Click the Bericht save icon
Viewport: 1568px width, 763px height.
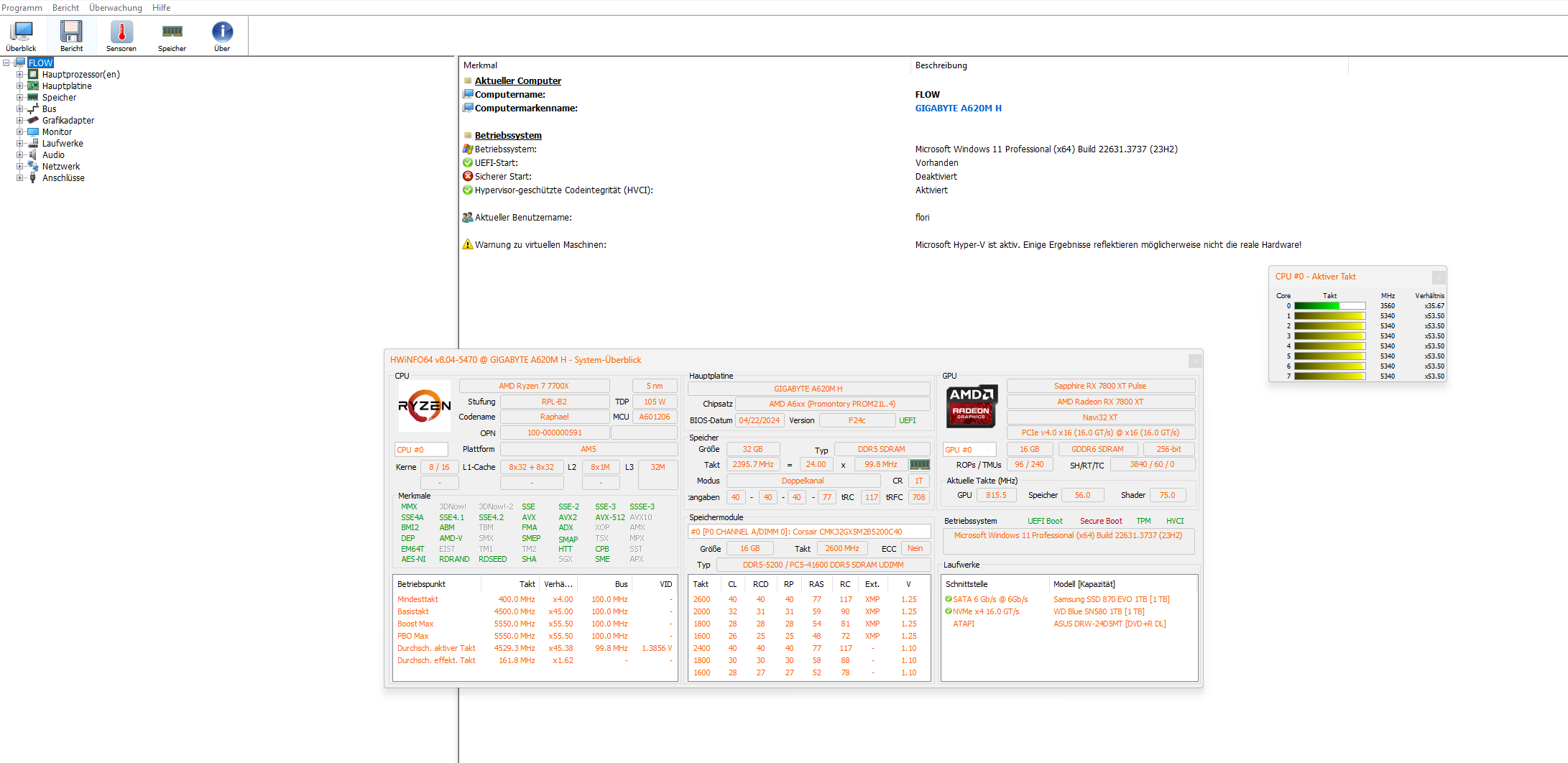click(71, 32)
